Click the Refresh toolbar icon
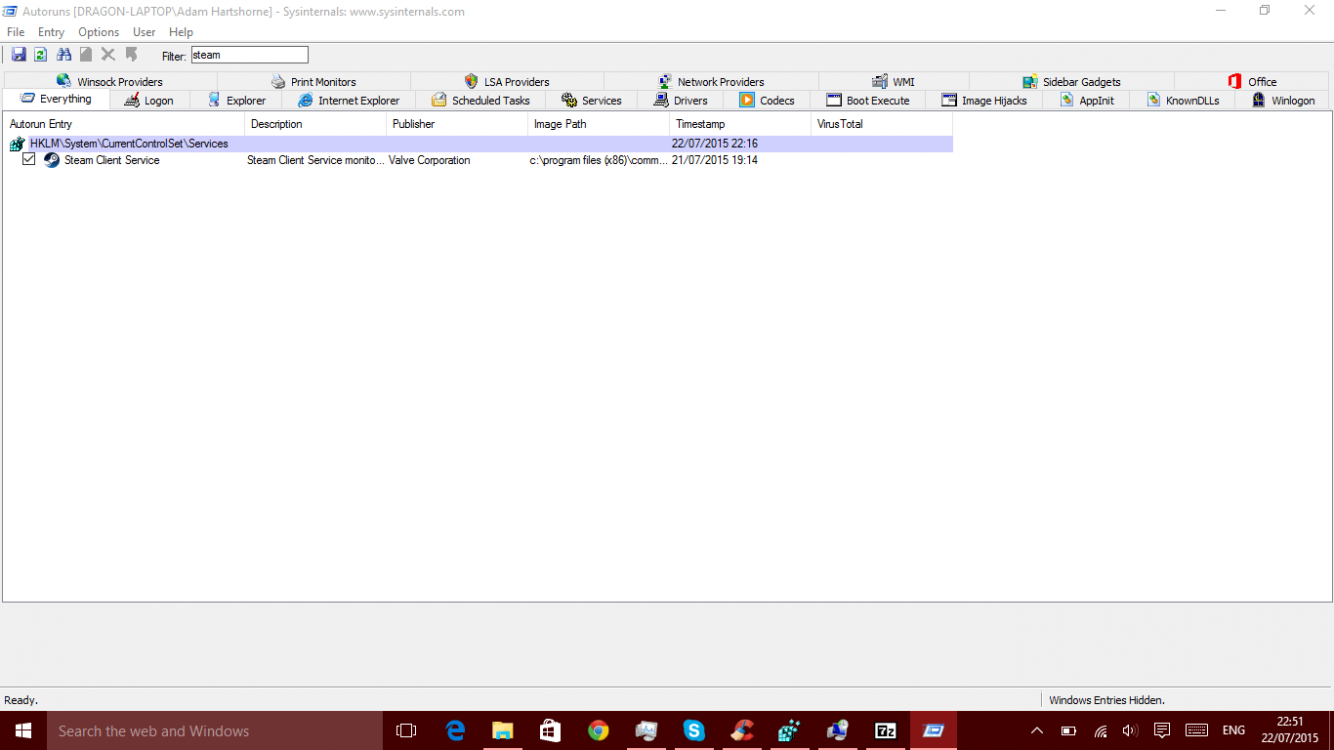 tap(41, 55)
